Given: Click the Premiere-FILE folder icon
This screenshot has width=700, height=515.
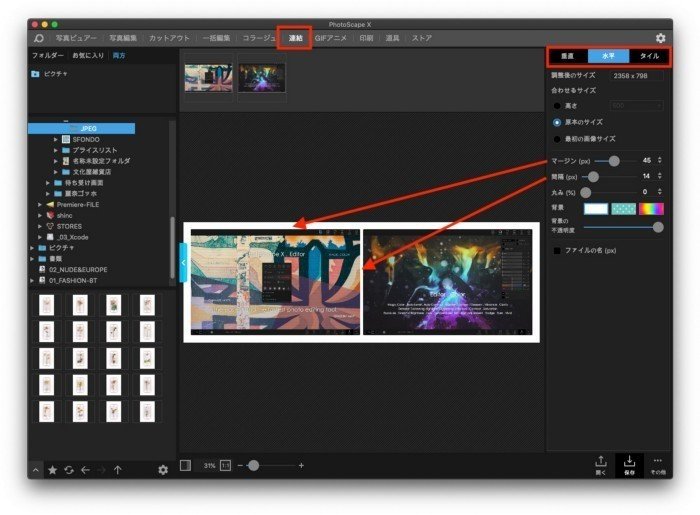Looking at the screenshot, I should [50, 205].
